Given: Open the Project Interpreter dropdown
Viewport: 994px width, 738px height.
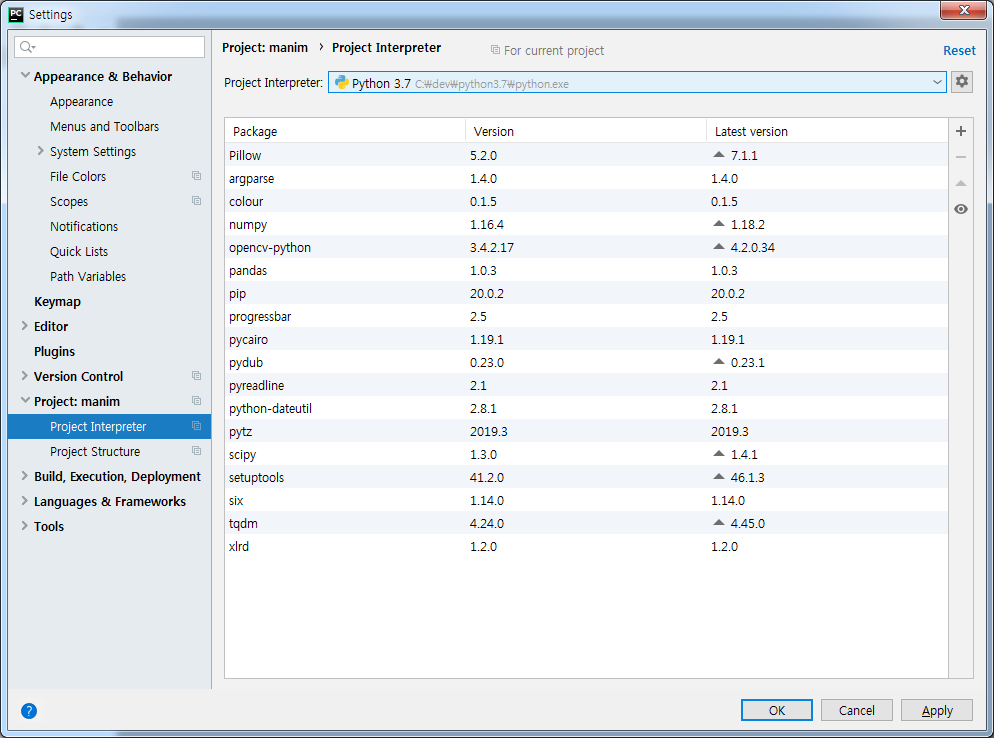Looking at the screenshot, I should tap(937, 82).
